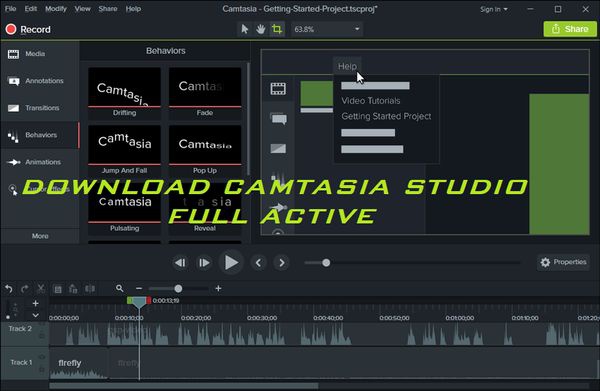The image size is (600, 391).
Task: Click the Copy icon in timeline toolbar
Action: [58, 289]
